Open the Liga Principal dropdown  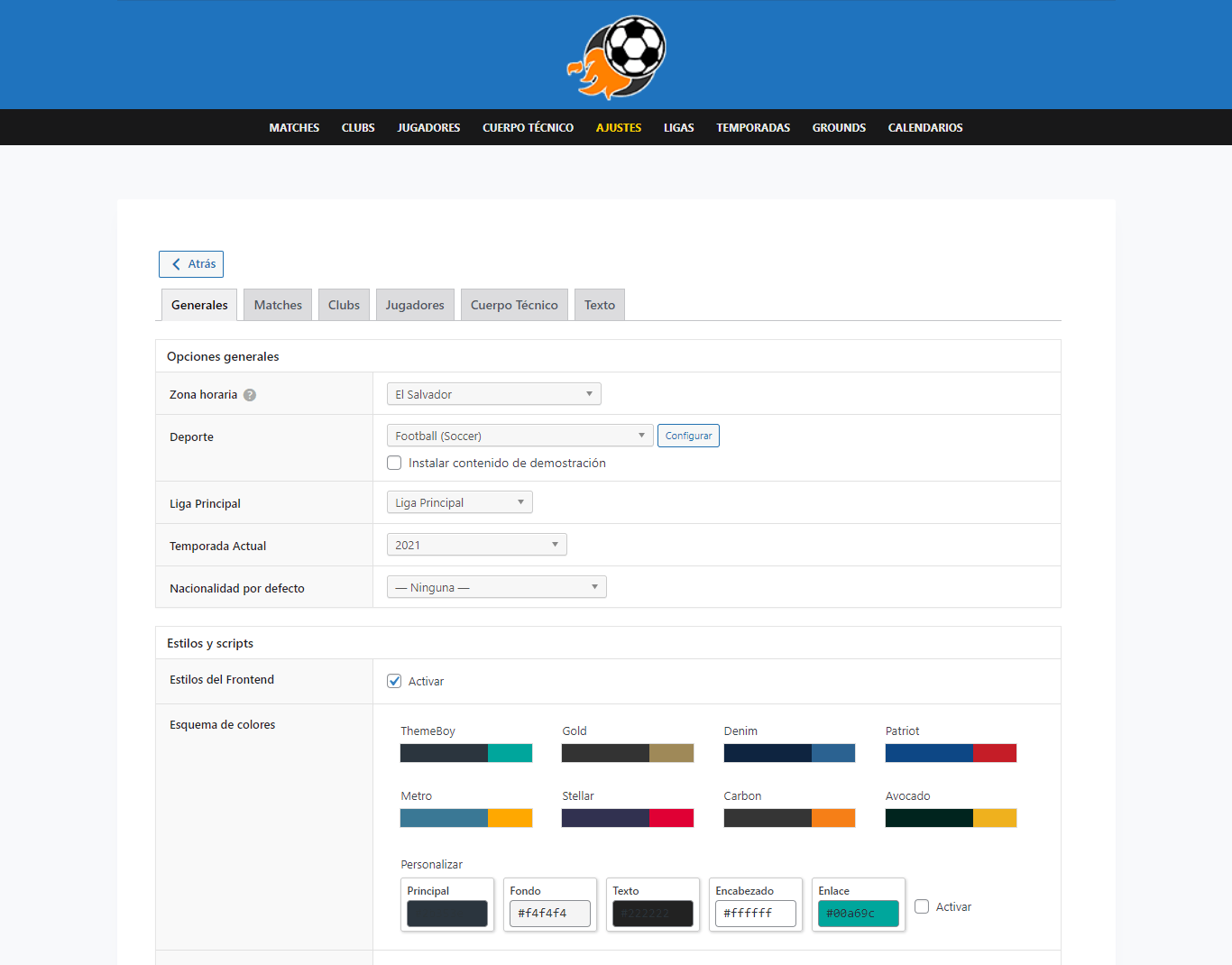pyautogui.click(x=459, y=501)
